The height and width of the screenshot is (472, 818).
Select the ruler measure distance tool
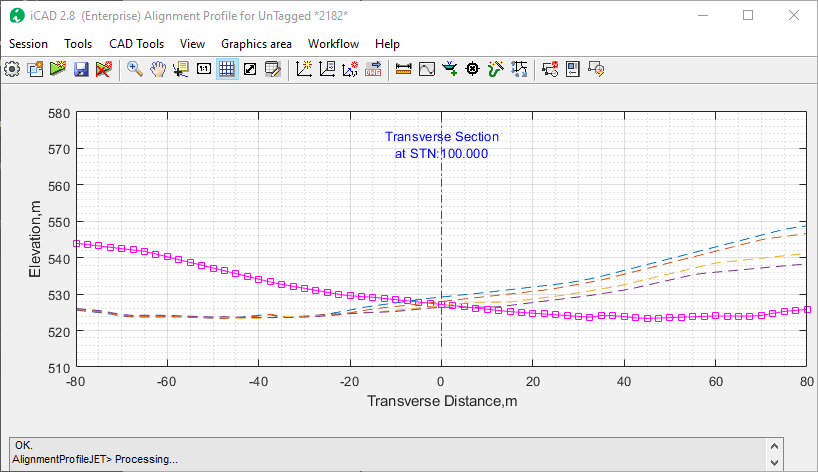coord(404,69)
